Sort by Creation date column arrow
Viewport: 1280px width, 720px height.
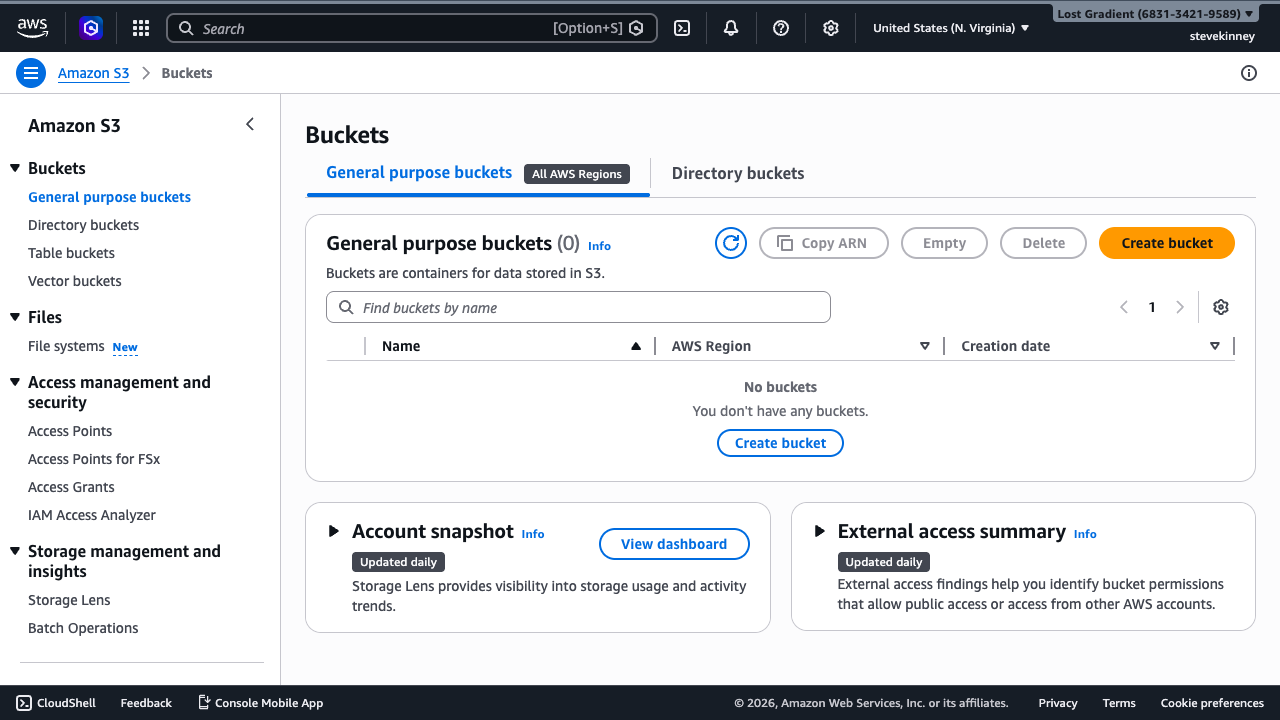[1215, 346]
